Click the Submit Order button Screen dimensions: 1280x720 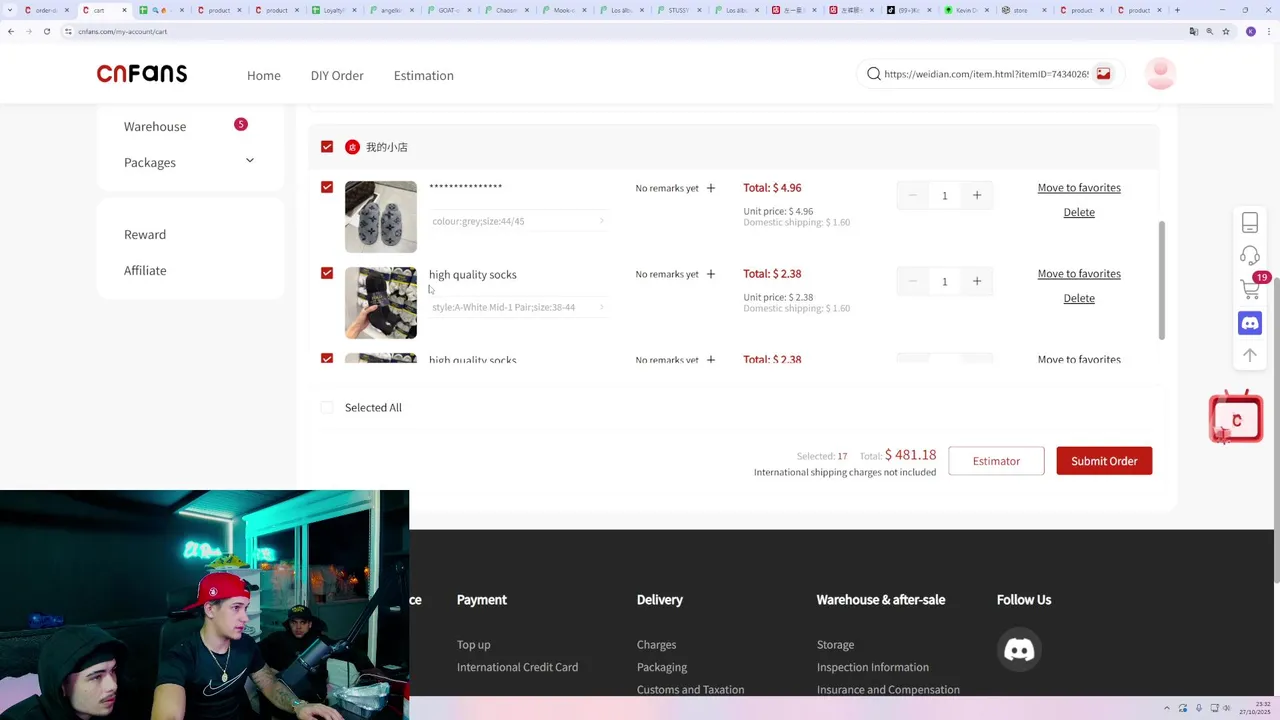click(x=1104, y=461)
